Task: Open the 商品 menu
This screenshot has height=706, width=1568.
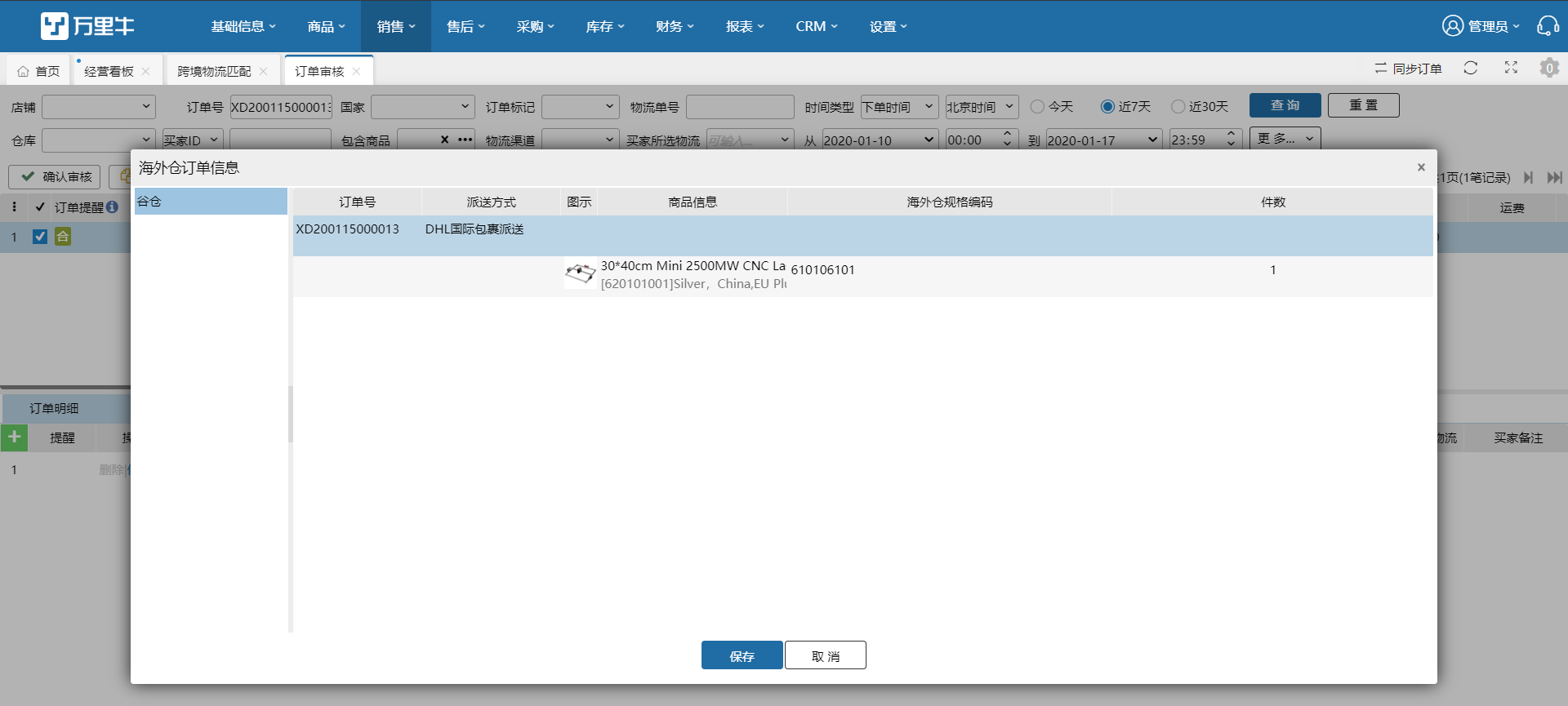Action: [x=326, y=26]
